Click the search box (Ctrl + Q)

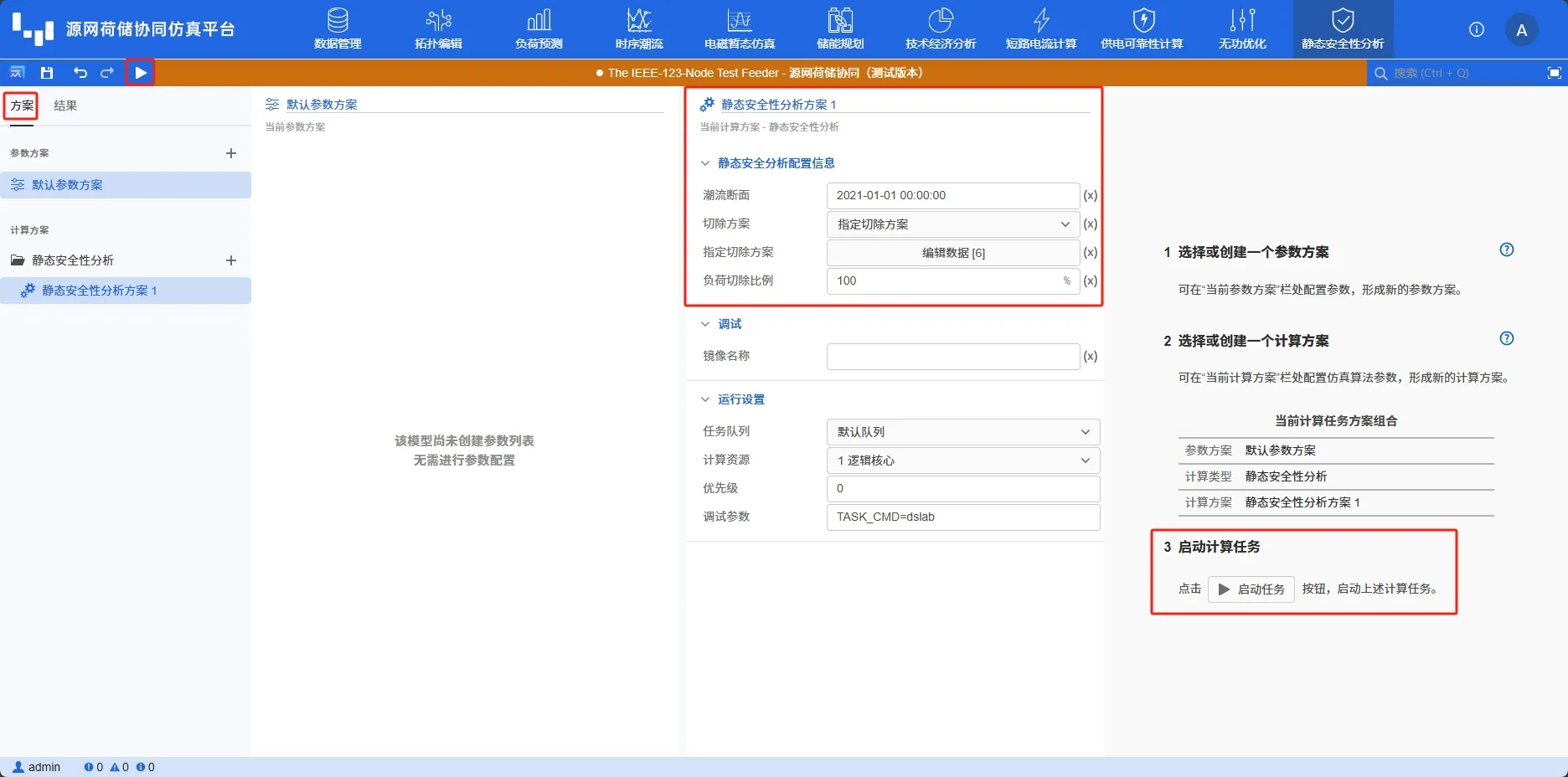pos(1453,73)
